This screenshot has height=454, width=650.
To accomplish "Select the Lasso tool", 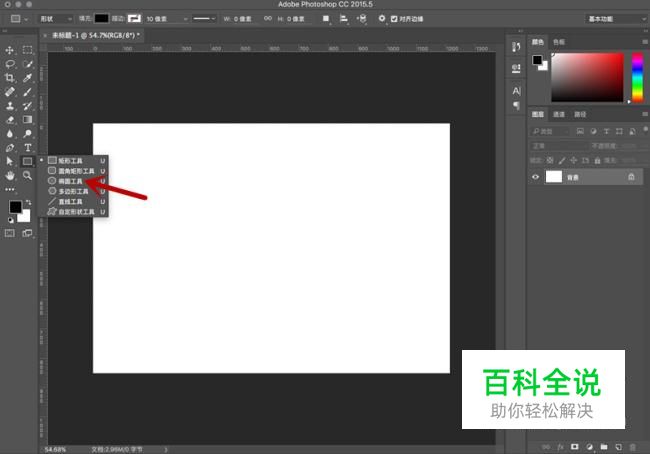I will click(x=10, y=64).
